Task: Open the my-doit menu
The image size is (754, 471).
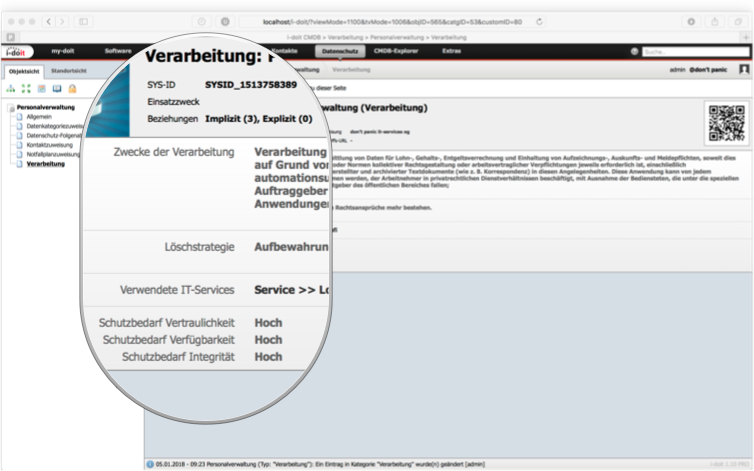Action: tap(63, 51)
